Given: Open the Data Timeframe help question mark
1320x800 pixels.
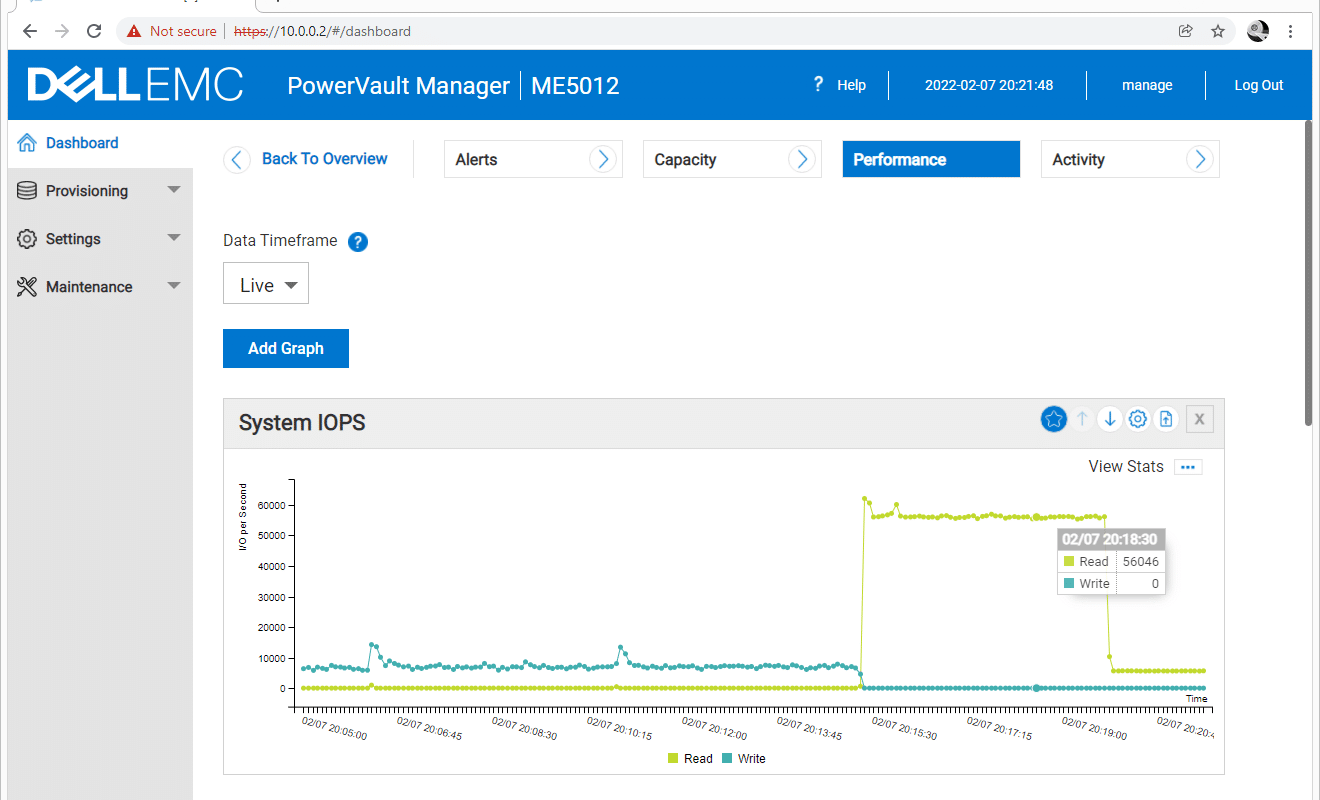Looking at the screenshot, I should click(x=358, y=241).
